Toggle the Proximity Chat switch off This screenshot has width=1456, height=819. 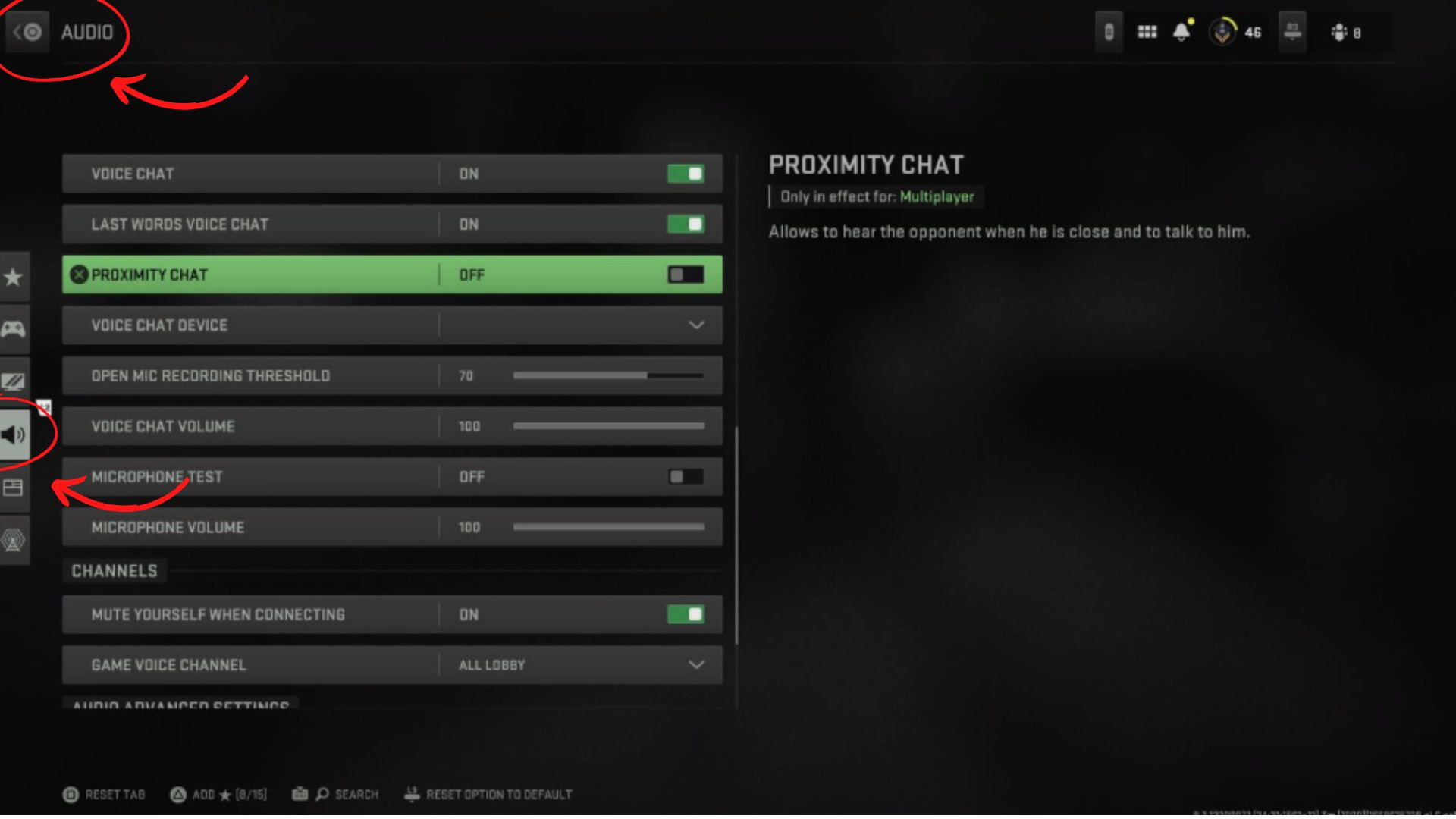(685, 274)
